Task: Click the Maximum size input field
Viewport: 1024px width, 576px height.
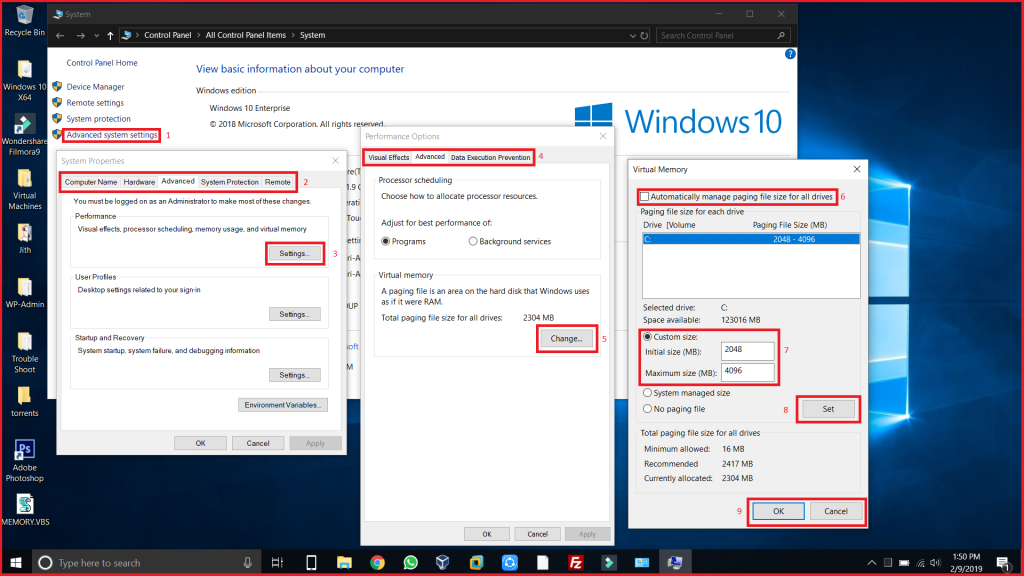Action: 748,372
